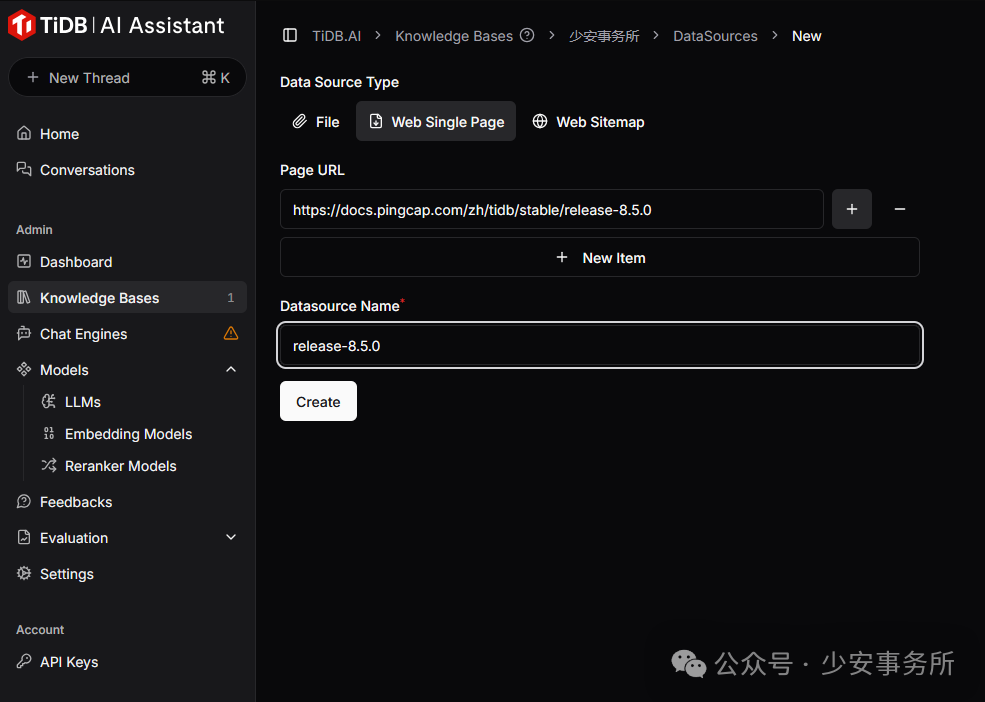This screenshot has height=702, width=985.
Task: Click the Create button
Action: [318, 401]
